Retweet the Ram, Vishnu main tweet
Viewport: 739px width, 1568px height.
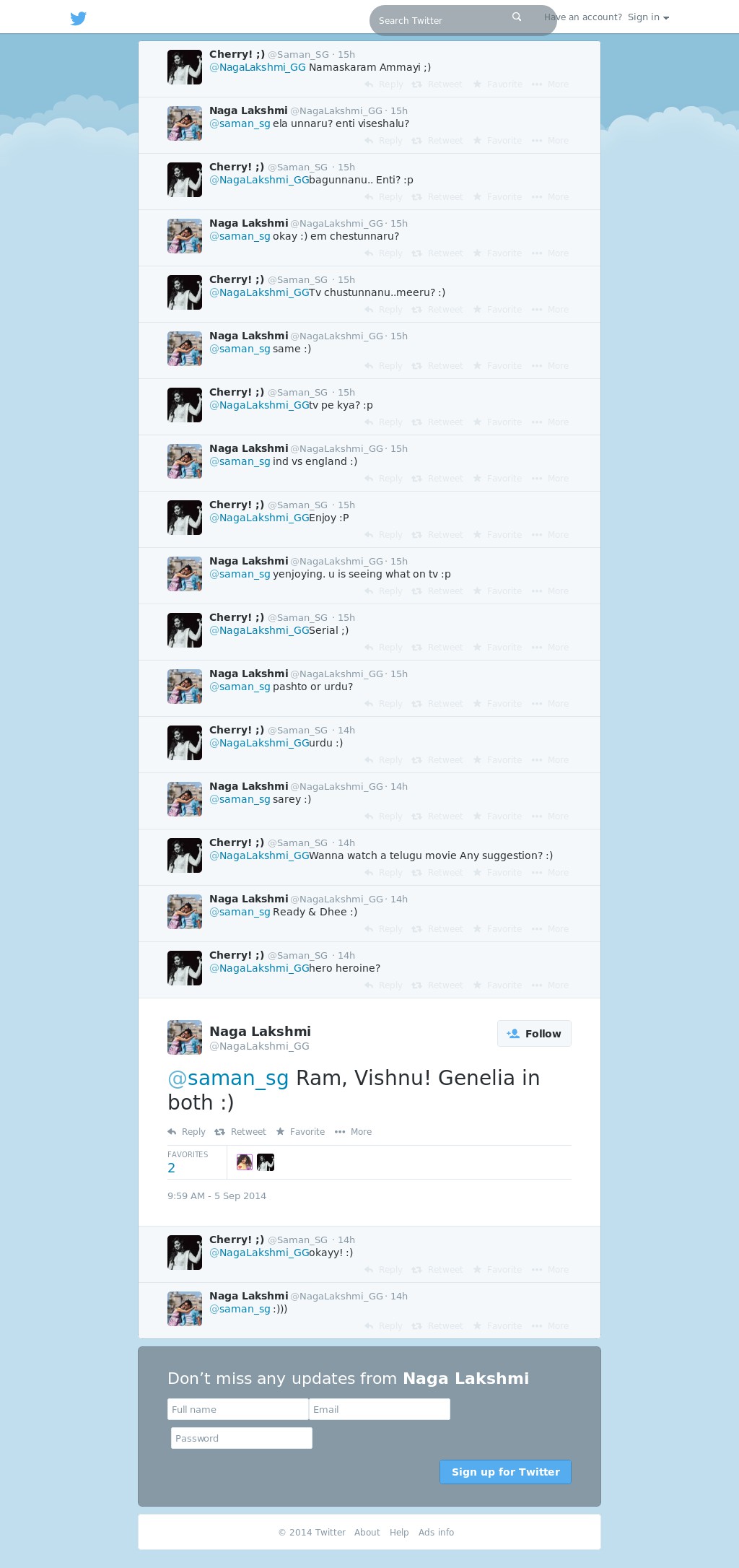[240, 1131]
